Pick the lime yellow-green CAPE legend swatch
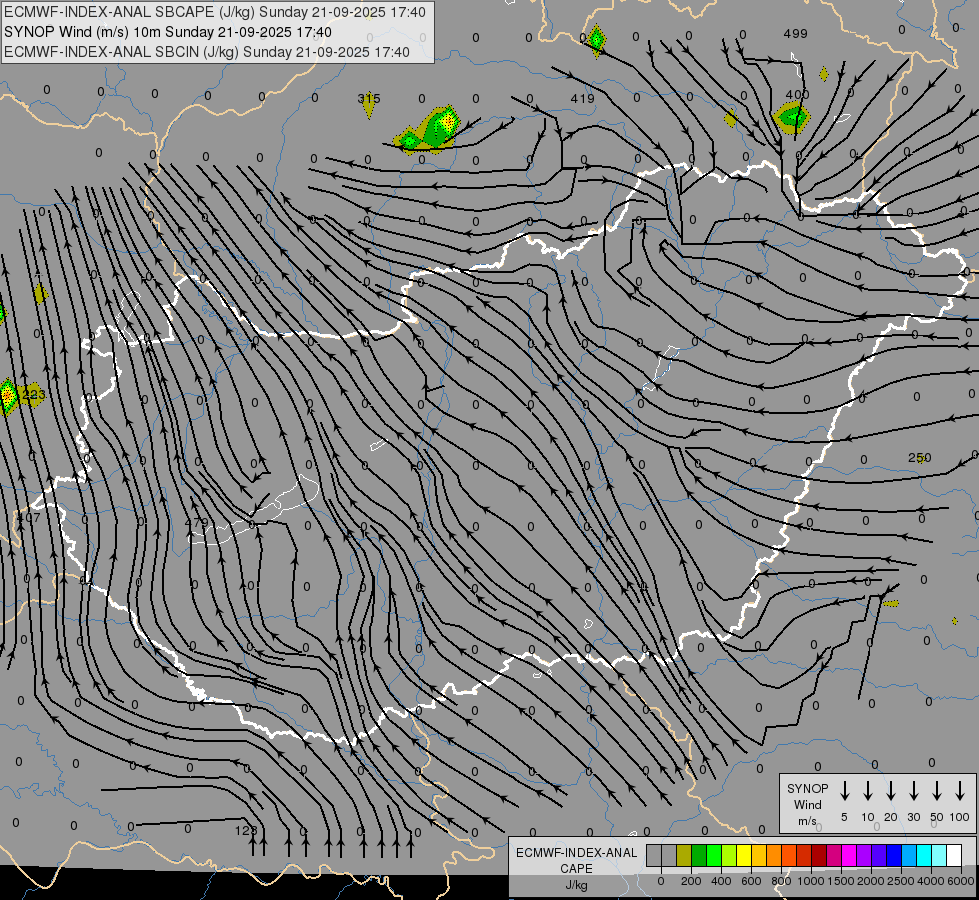Screen dimensions: 979x900 click(729, 855)
